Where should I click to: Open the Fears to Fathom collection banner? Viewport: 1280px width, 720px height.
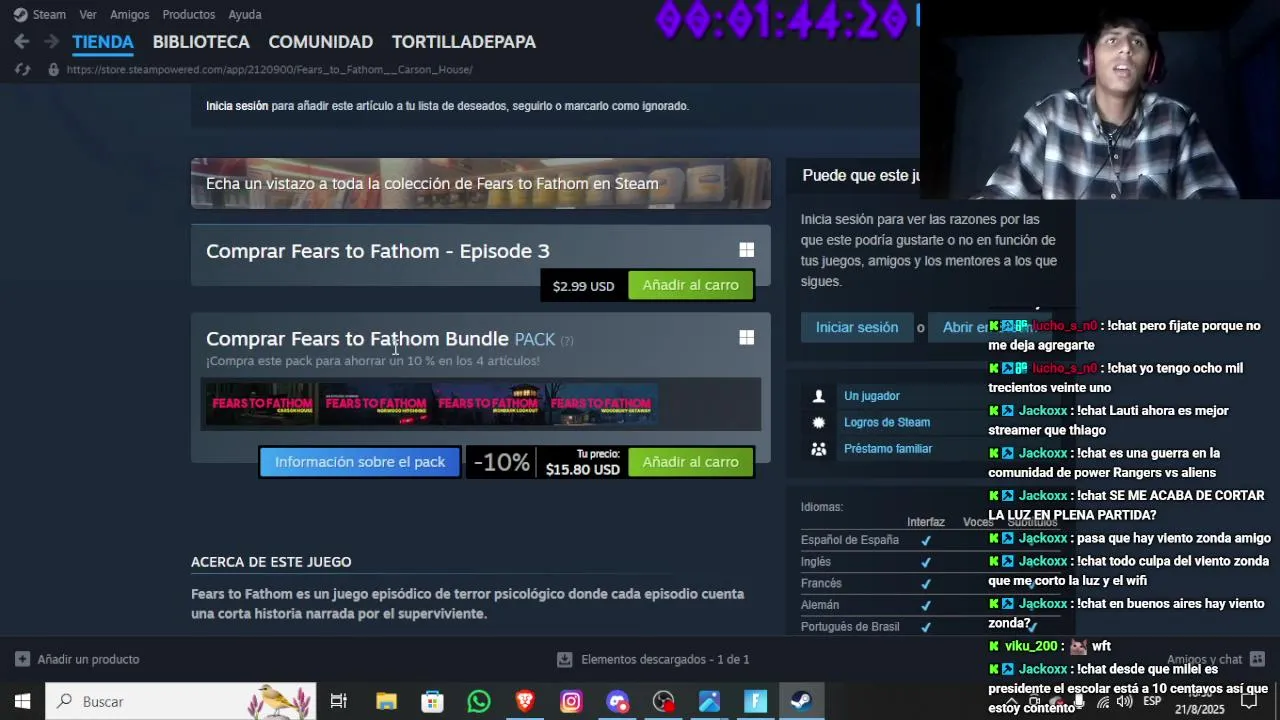(481, 183)
